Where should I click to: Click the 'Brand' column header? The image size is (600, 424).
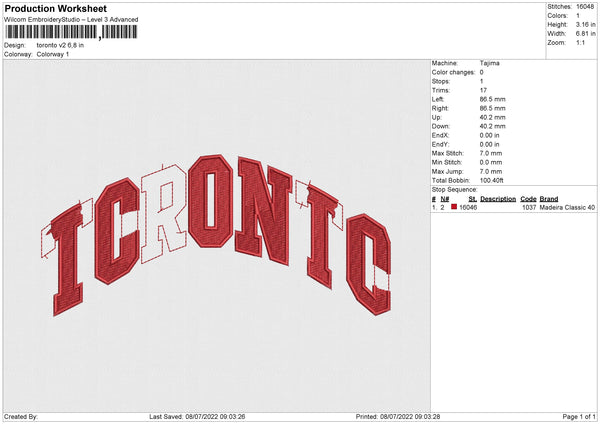(x=549, y=199)
